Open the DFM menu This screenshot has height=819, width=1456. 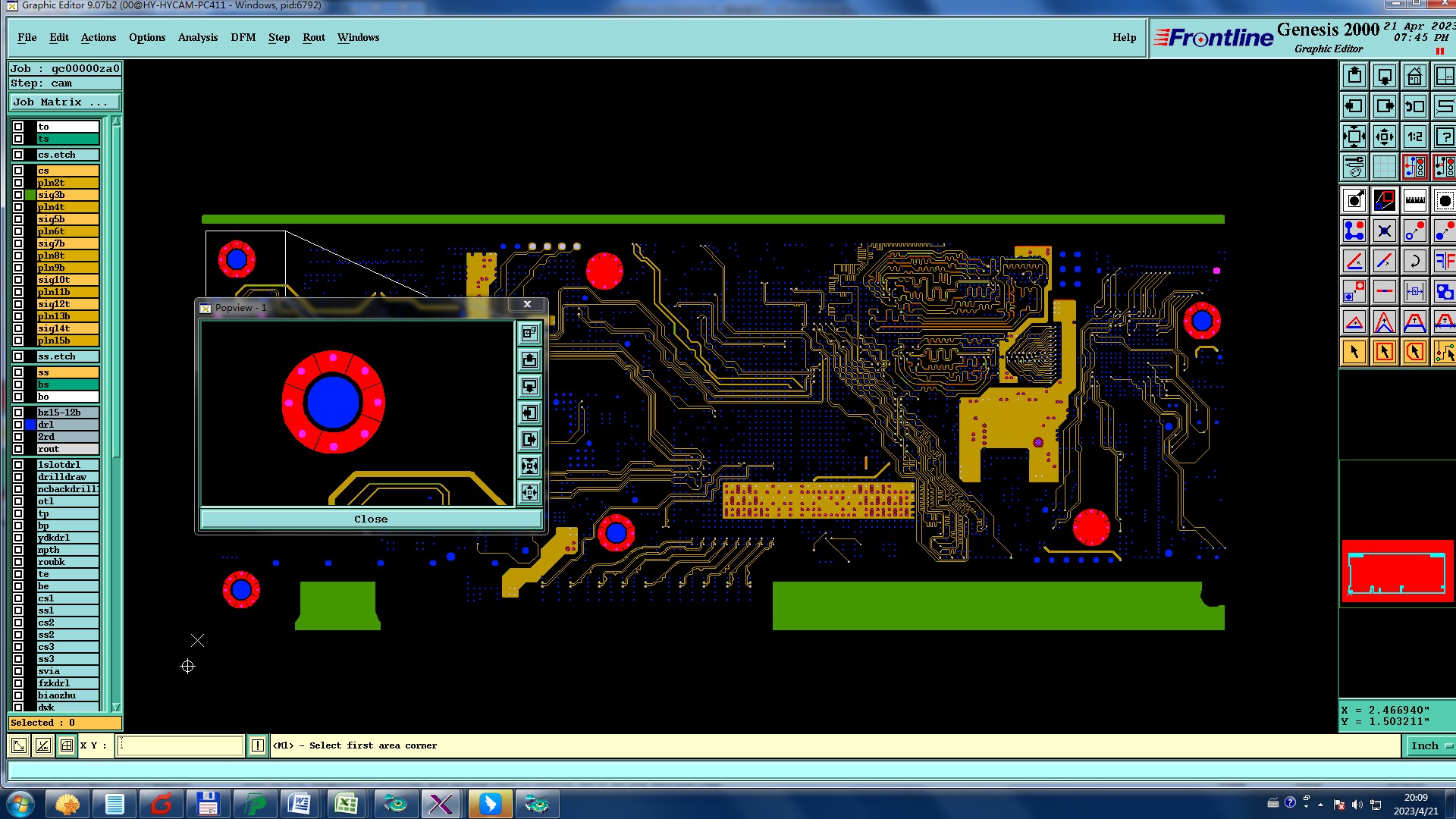[x=243, y=37]
